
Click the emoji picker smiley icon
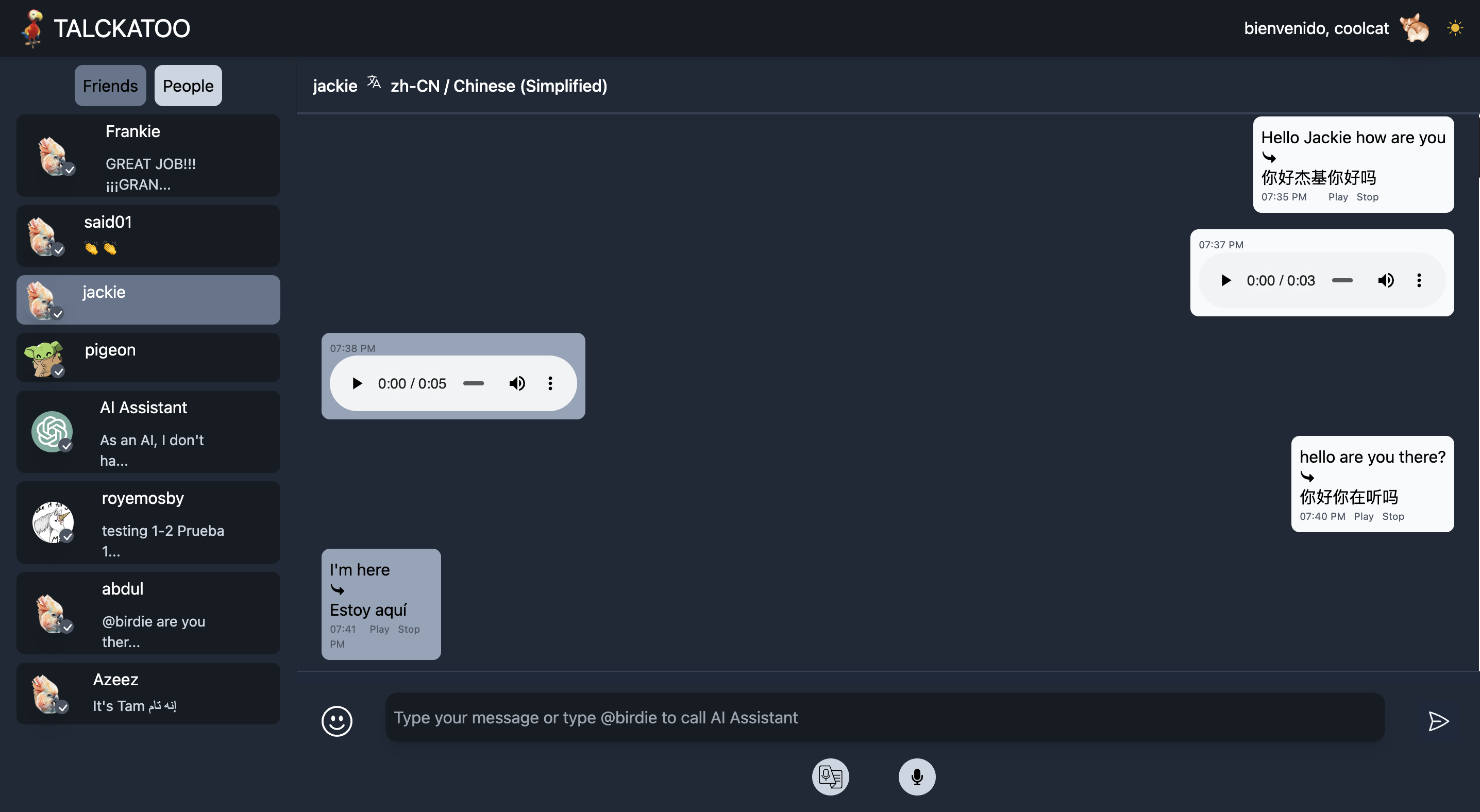tap(337, 720)
